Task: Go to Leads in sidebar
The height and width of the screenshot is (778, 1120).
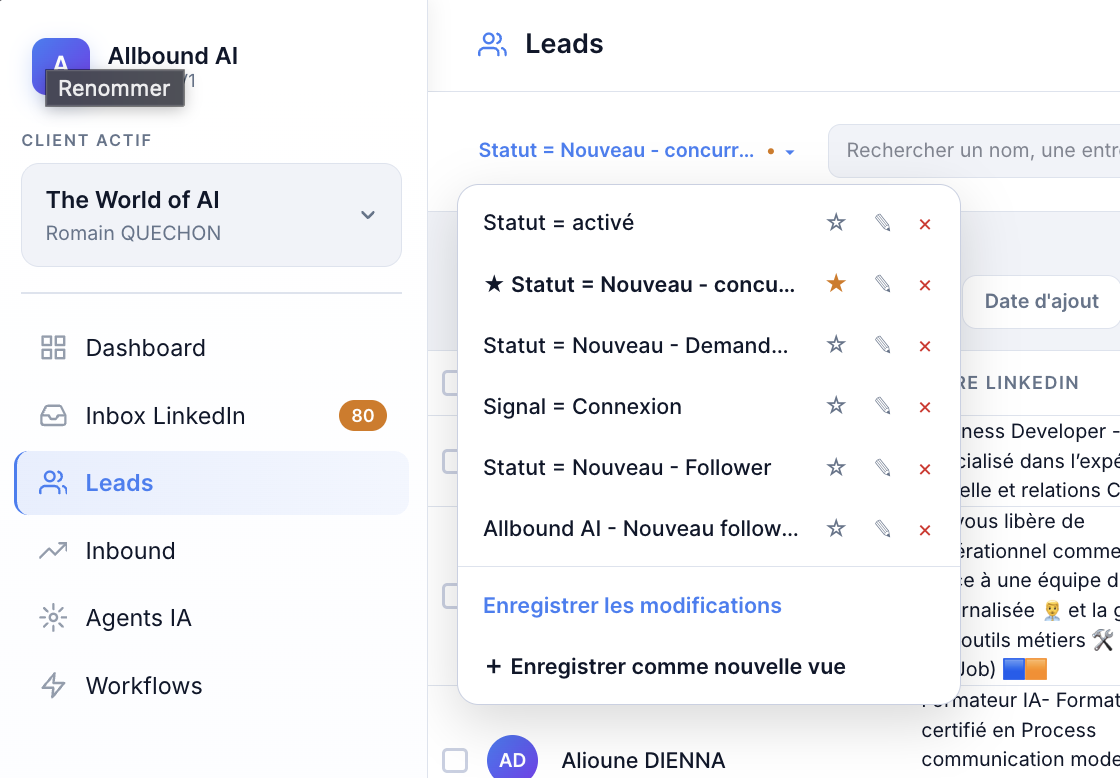Action: point(211,483)
